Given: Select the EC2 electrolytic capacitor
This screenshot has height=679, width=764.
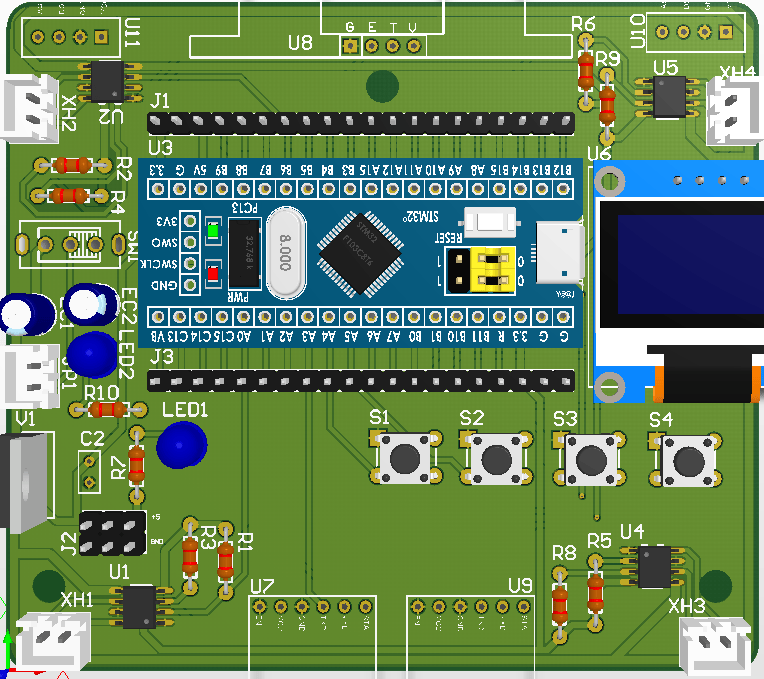Looking at the screenshot, I should click(91, 304).
